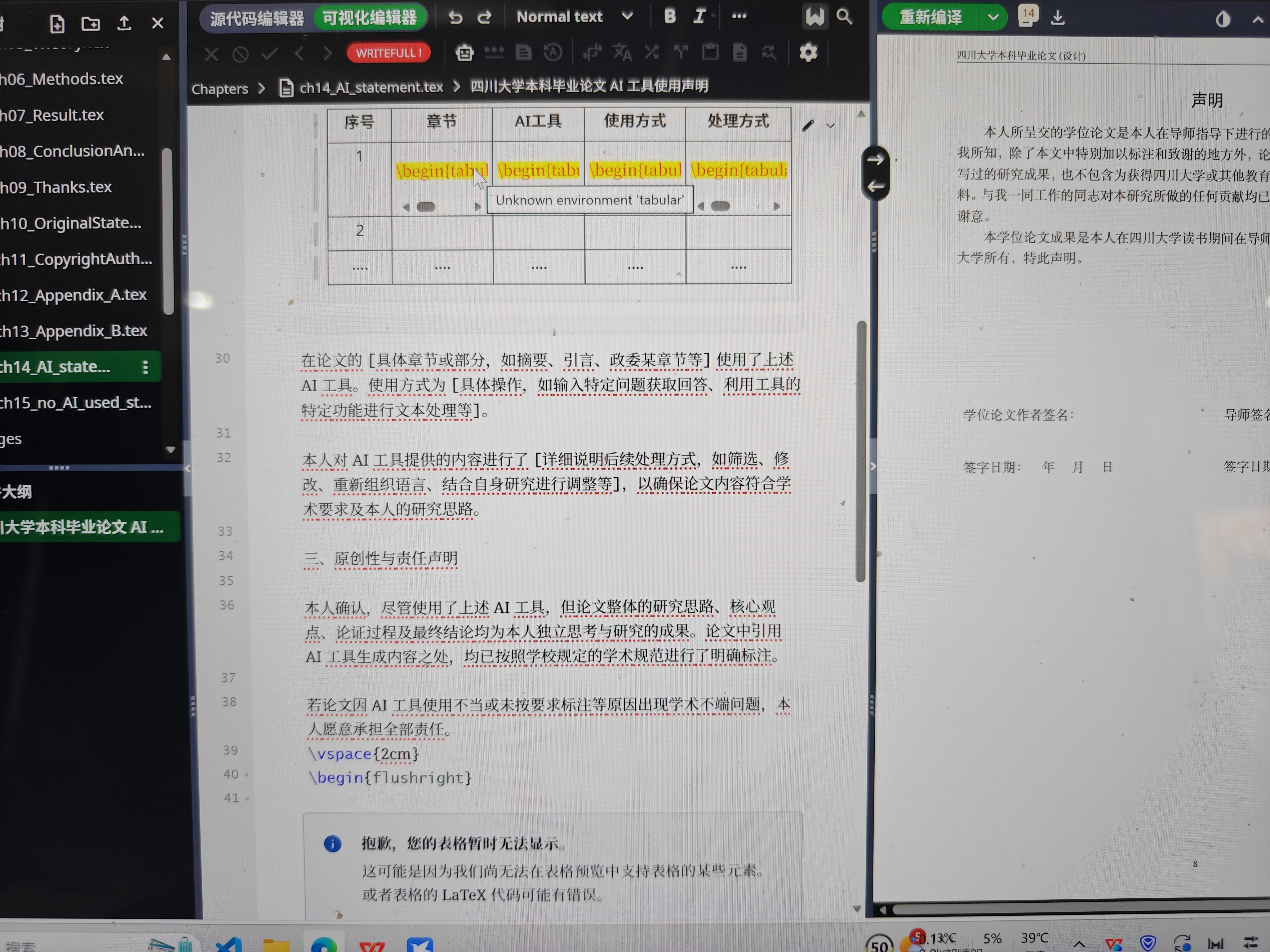1270x952 pixels.
Task: Select visual editor mode (可视化编辑器)
Action: (x=370, y=18)
